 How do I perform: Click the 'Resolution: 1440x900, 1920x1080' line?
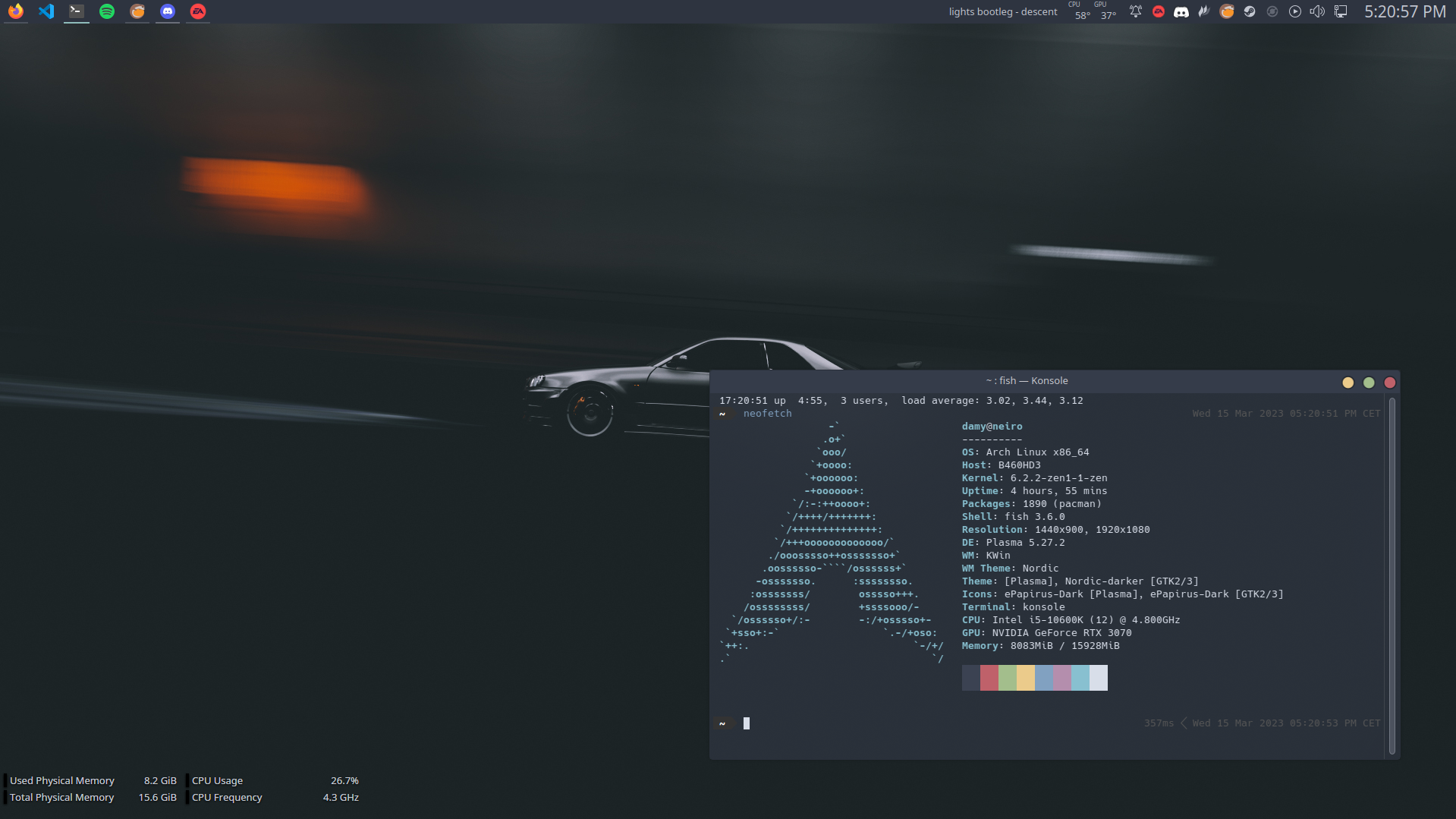point(1055,530)
